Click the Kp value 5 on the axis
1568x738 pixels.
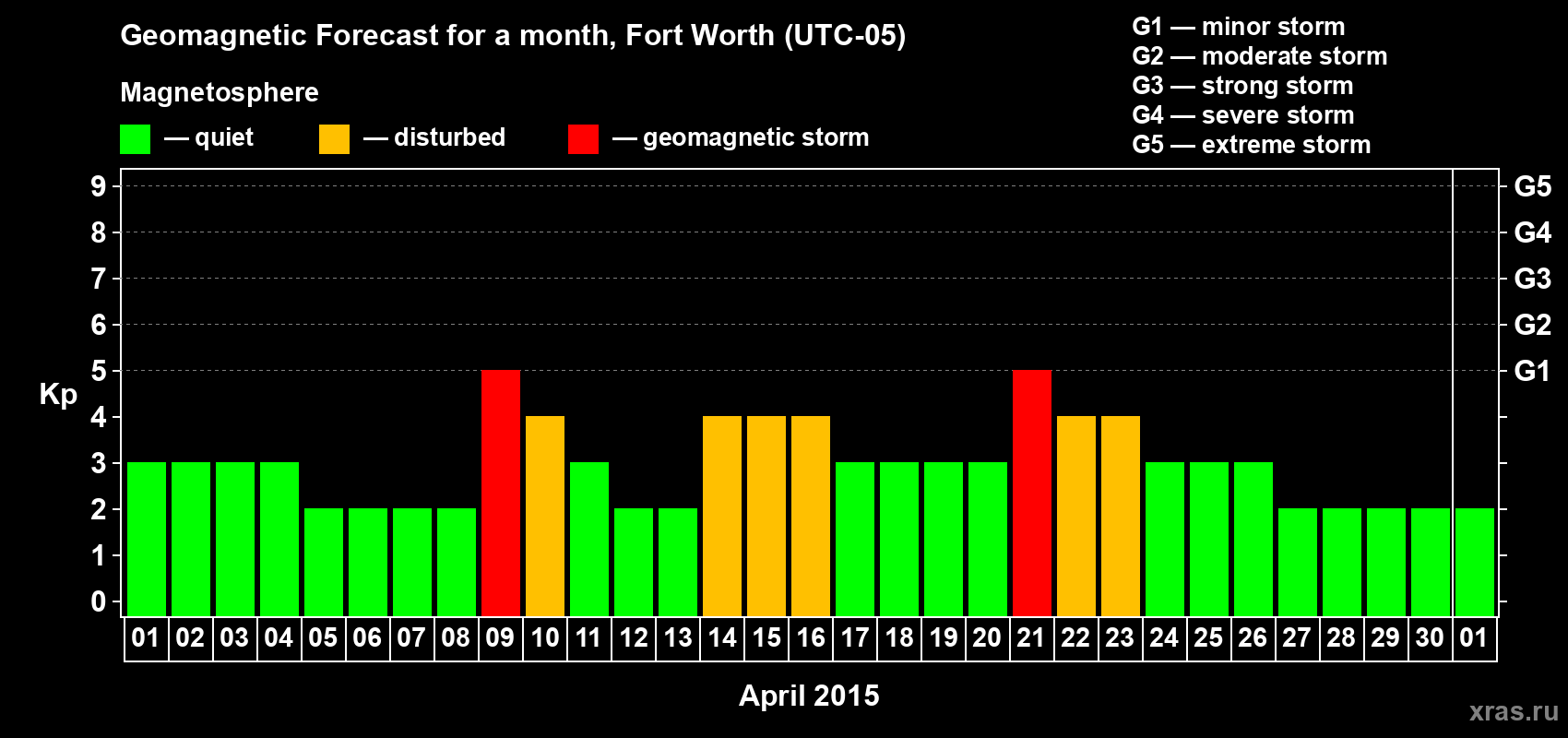click(99, 371)
